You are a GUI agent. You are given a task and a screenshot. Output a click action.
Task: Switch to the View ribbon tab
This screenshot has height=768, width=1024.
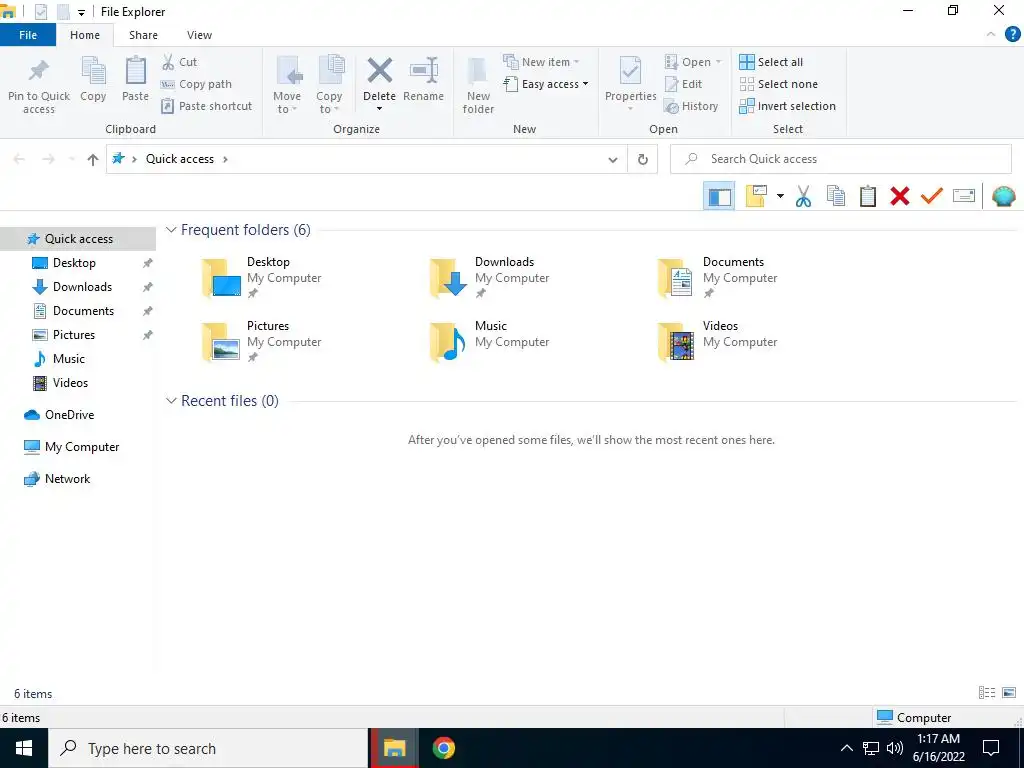pyautogui.click(x=199, y=35)
